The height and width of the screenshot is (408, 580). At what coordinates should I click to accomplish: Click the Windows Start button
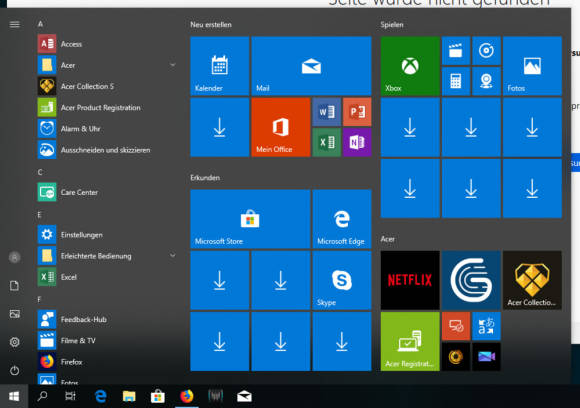point(14,396)
